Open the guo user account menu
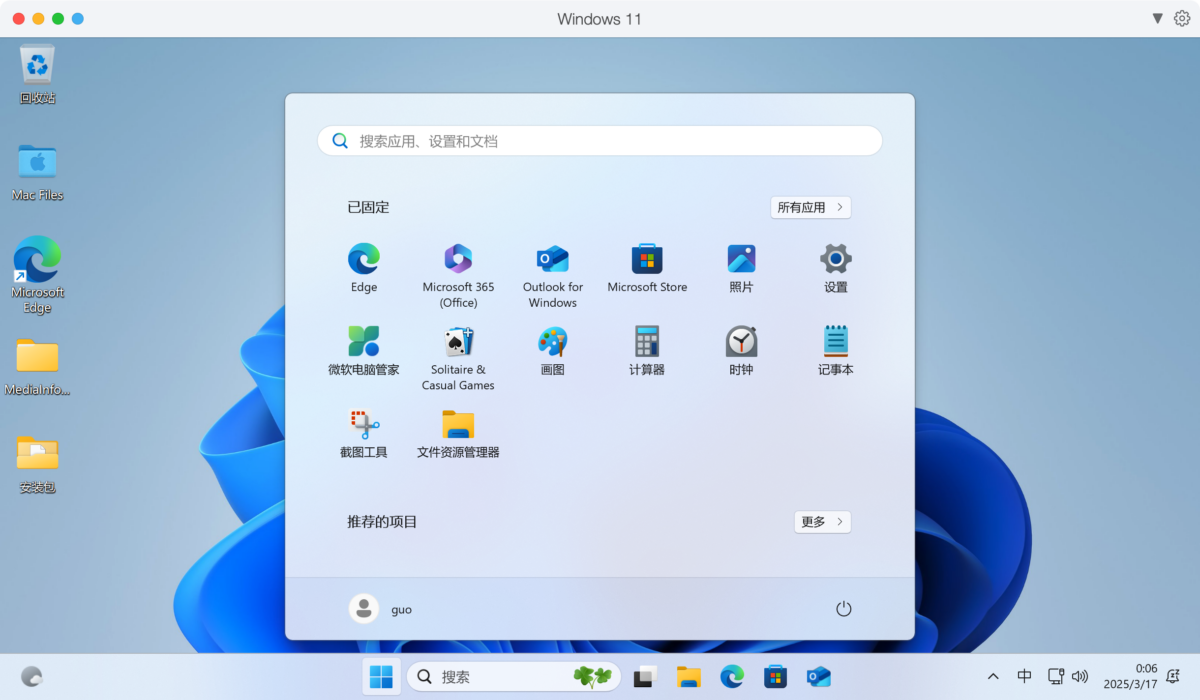The width and height of the screenshot is (1200, 700). pyautogui.click(x=381, y=608)
